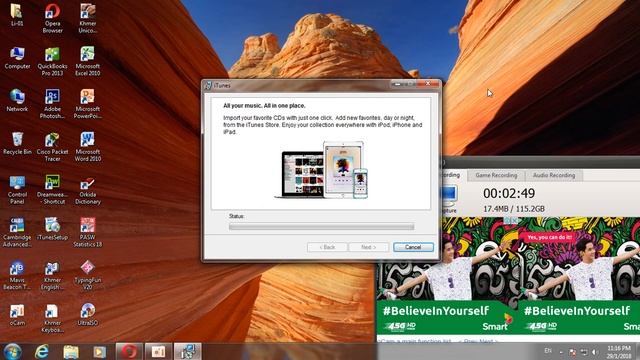Open the Khmer English dictionary shortcut
640x360 pixels.
click(x=52, y=276)
